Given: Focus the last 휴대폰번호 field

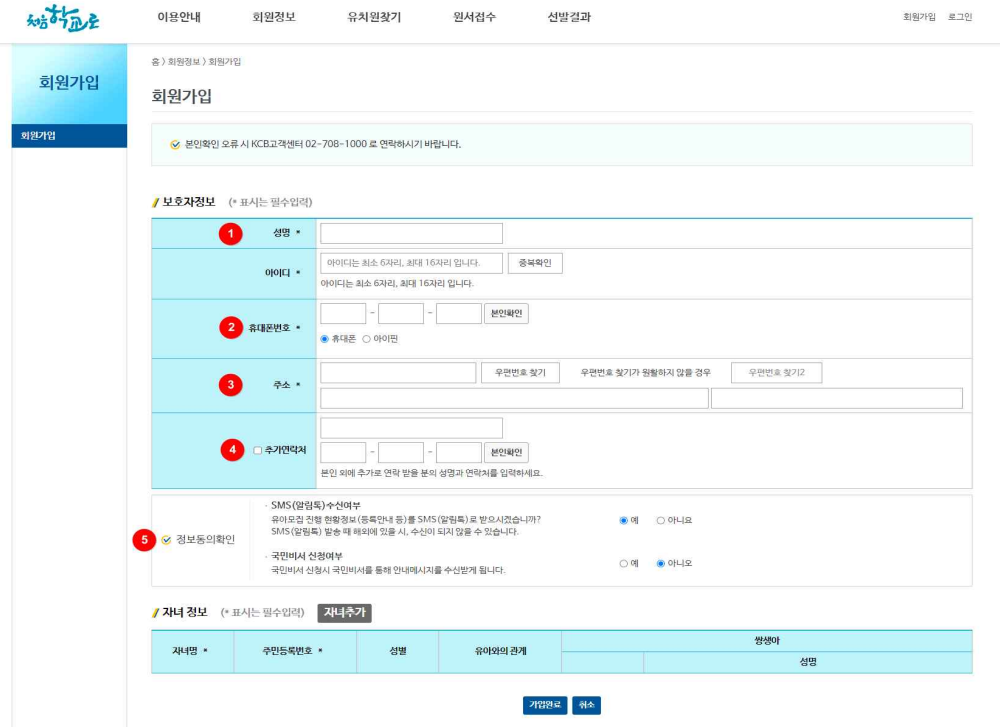Looking at the screenshot, I should click(x=459, y=314).
